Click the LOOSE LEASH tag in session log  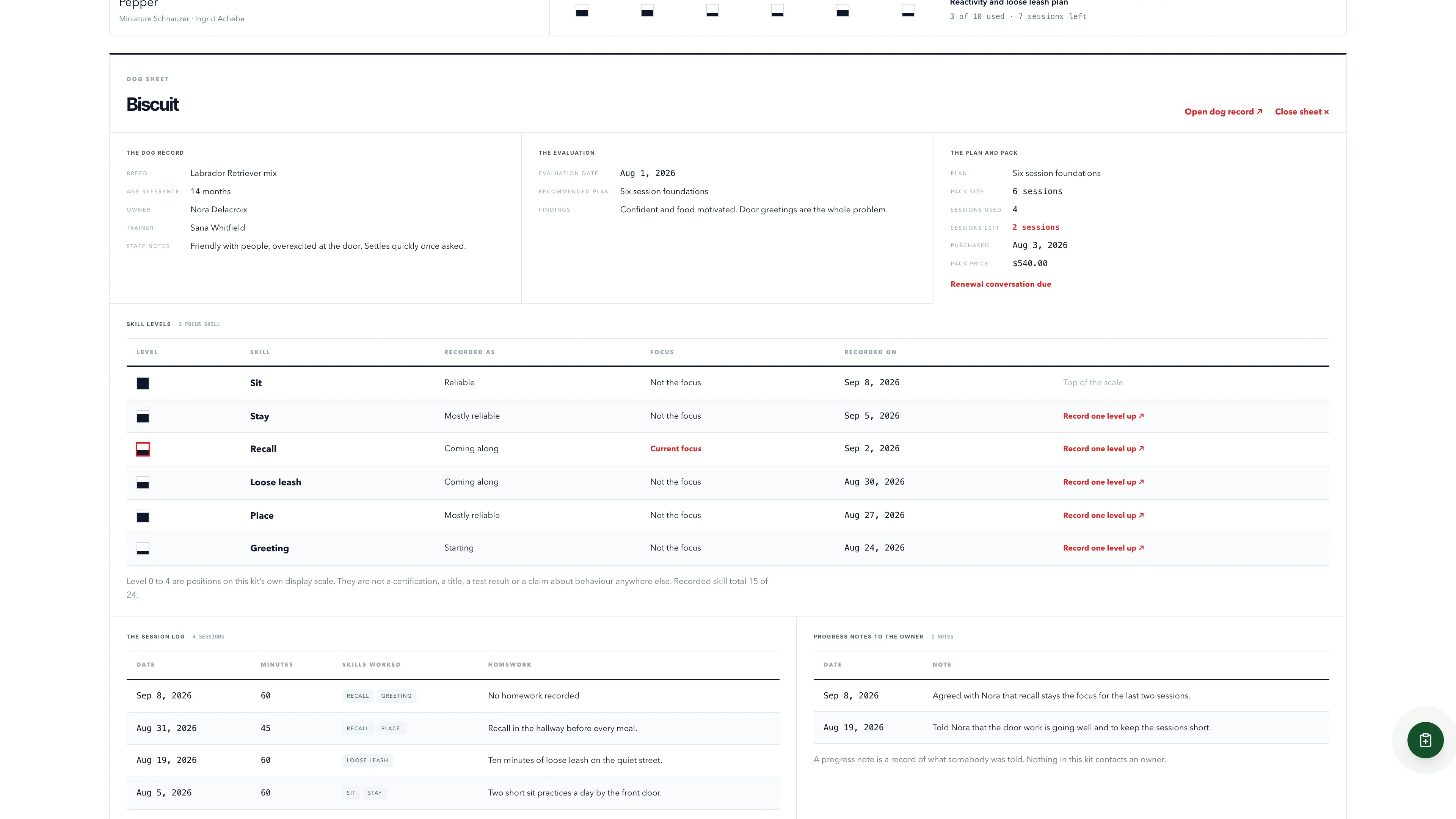click(367, 760)
